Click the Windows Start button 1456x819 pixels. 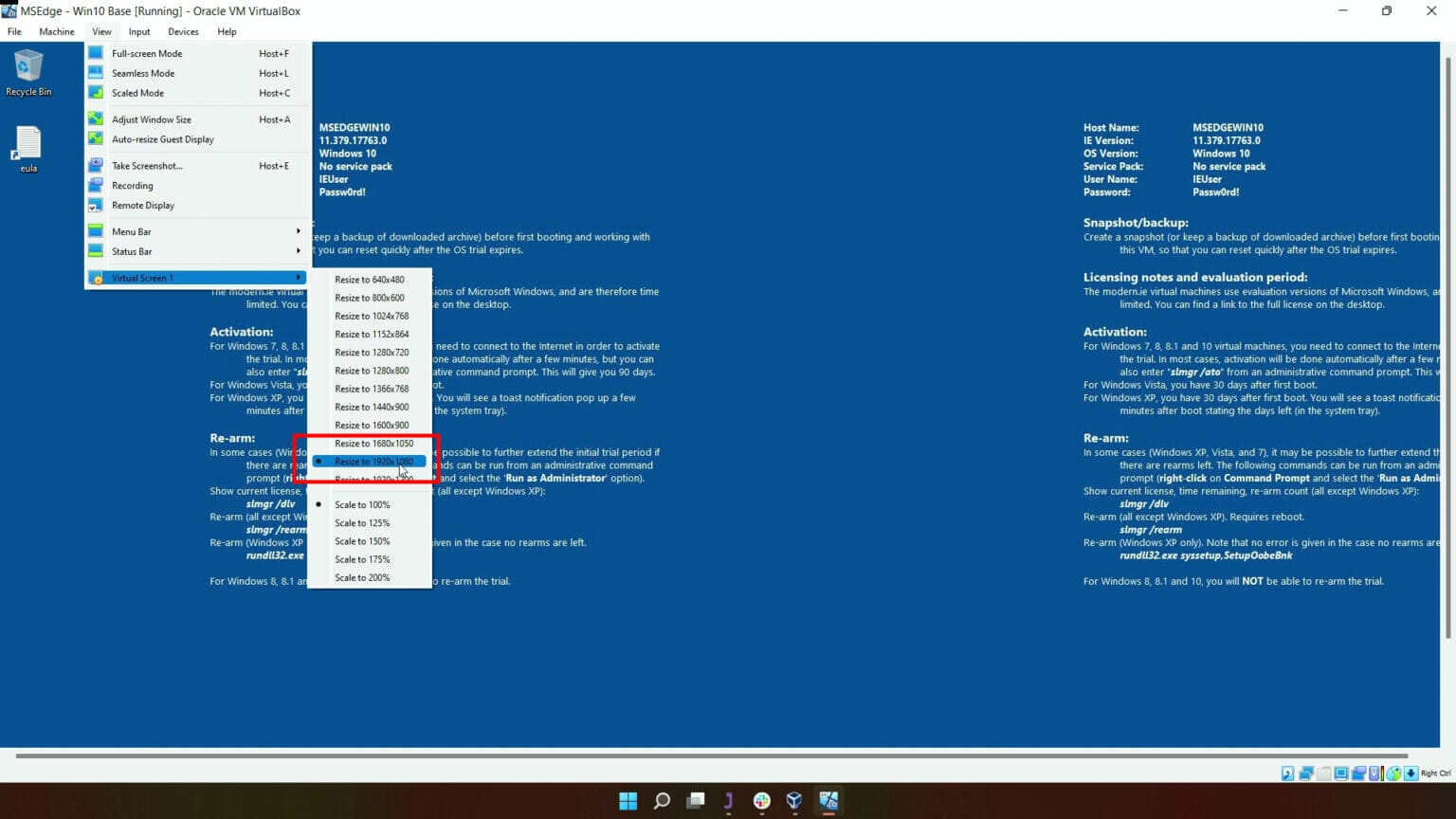(628, 801)
